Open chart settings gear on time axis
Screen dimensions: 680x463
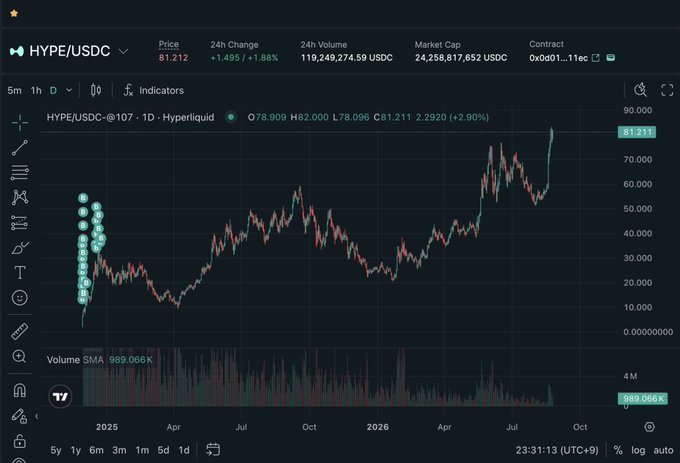point(649,427)
